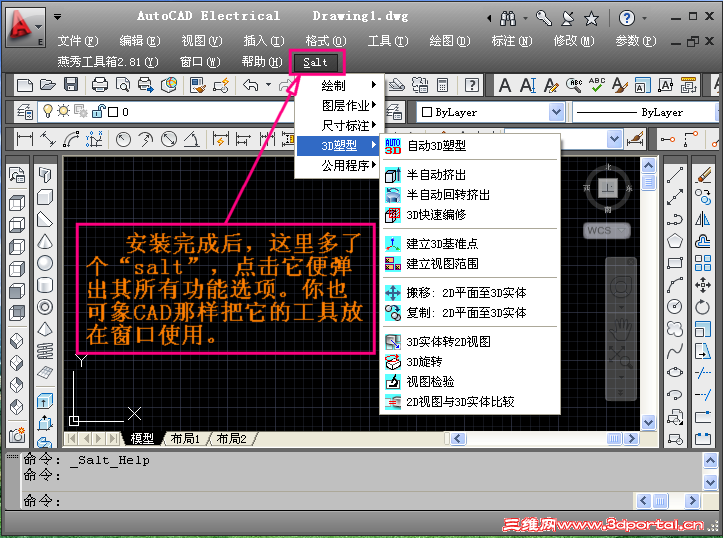The height and width of the screenshot is (538, 723).
Task: Expand the 尺寸标注 submenu
Action: [x=338, y=125]
